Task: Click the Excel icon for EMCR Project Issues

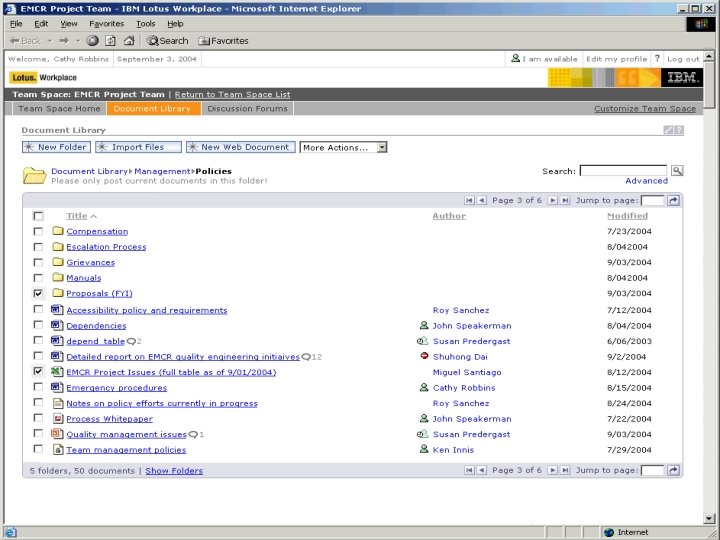Action: pyautogui.click(x=57, y=371)
